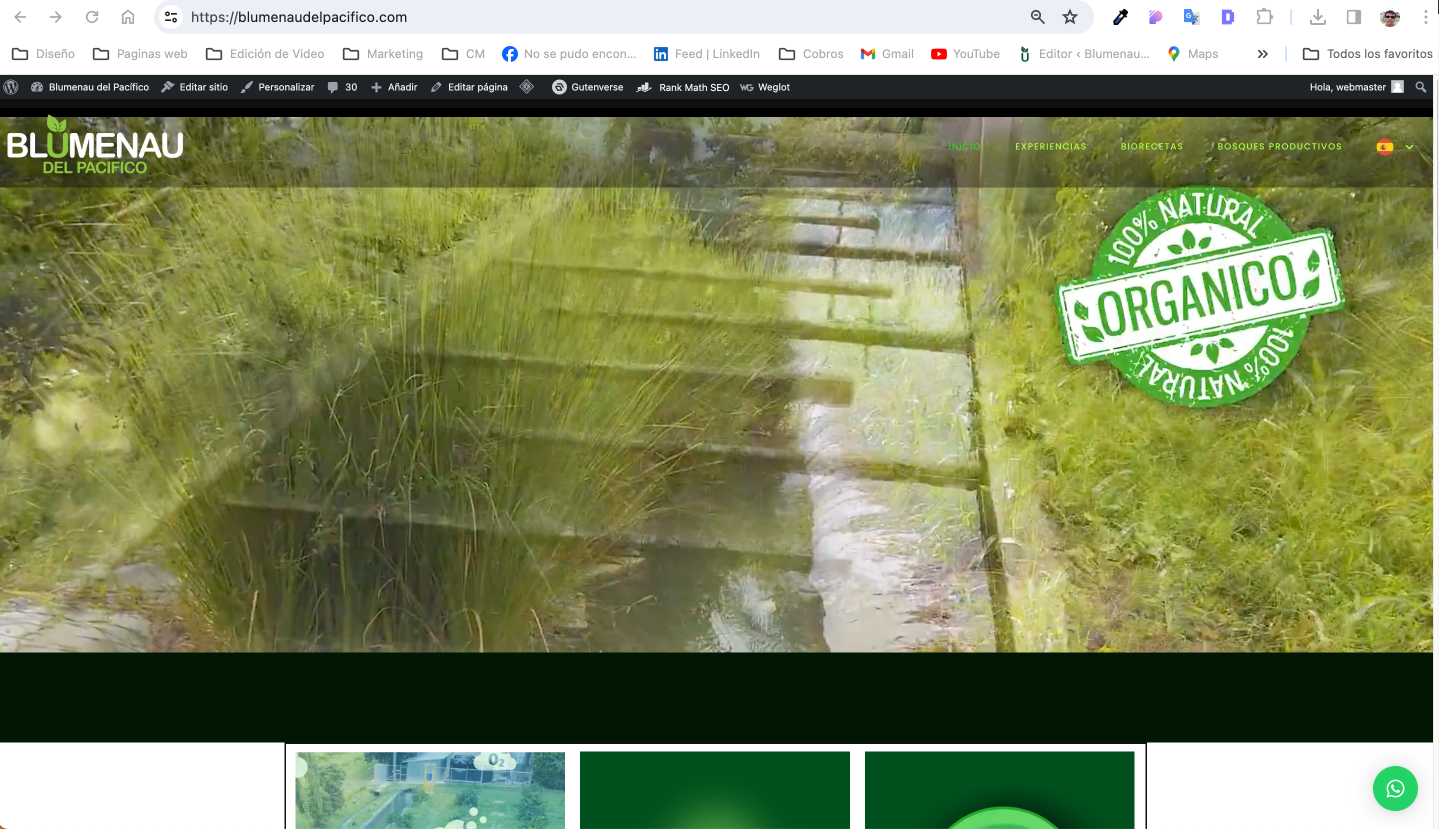Open the Edición de Video bookmarks folder
This screenshot has height=830, width=1439.
click(265, 54)
